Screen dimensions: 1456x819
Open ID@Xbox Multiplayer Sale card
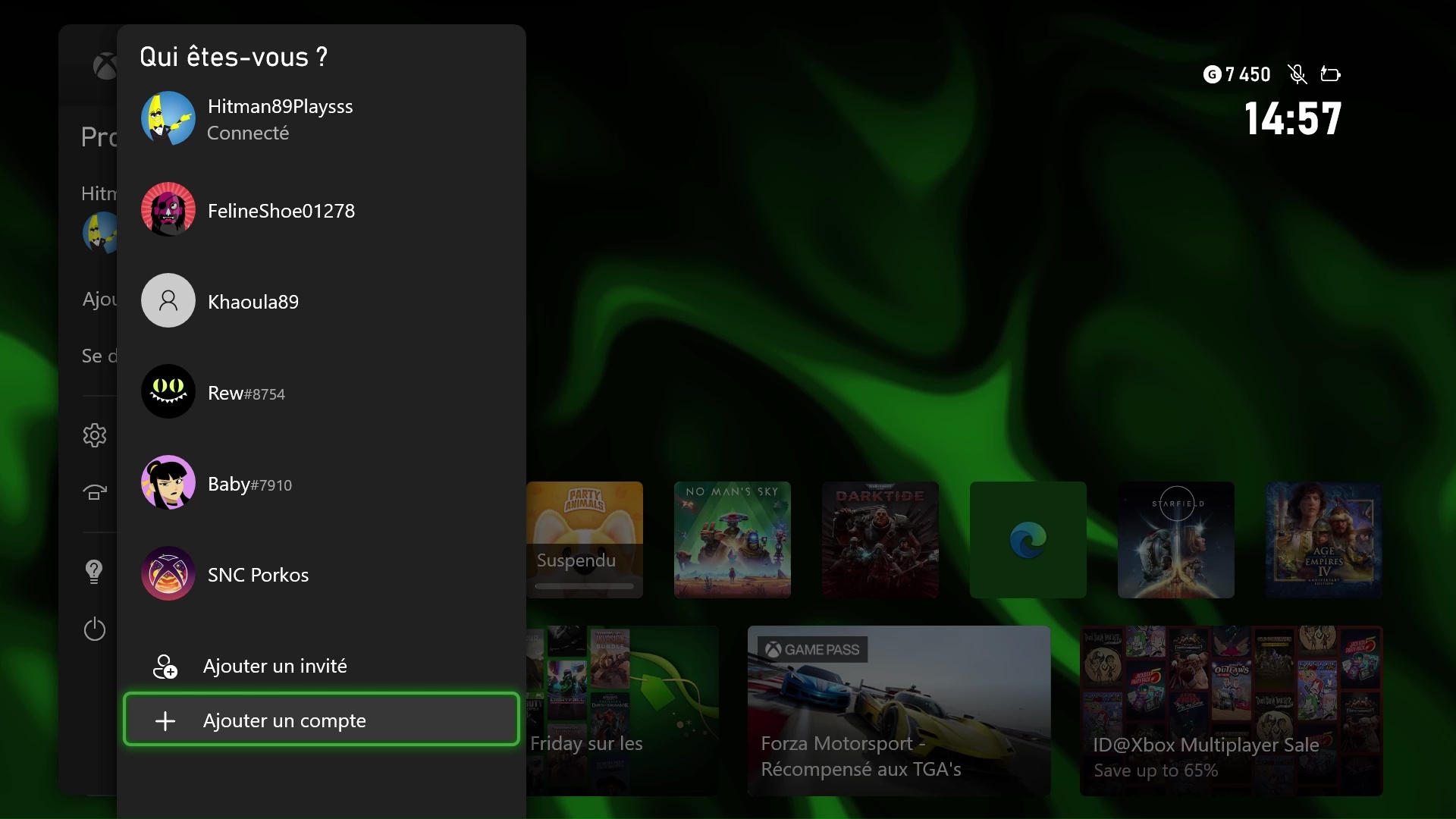coord(1232,711)
